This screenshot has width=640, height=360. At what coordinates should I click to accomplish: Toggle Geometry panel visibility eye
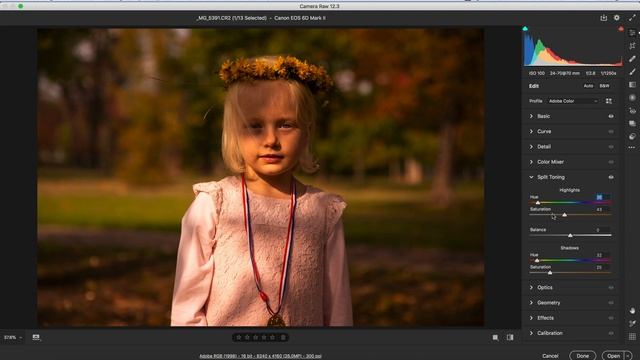click(x=611, y=303)
